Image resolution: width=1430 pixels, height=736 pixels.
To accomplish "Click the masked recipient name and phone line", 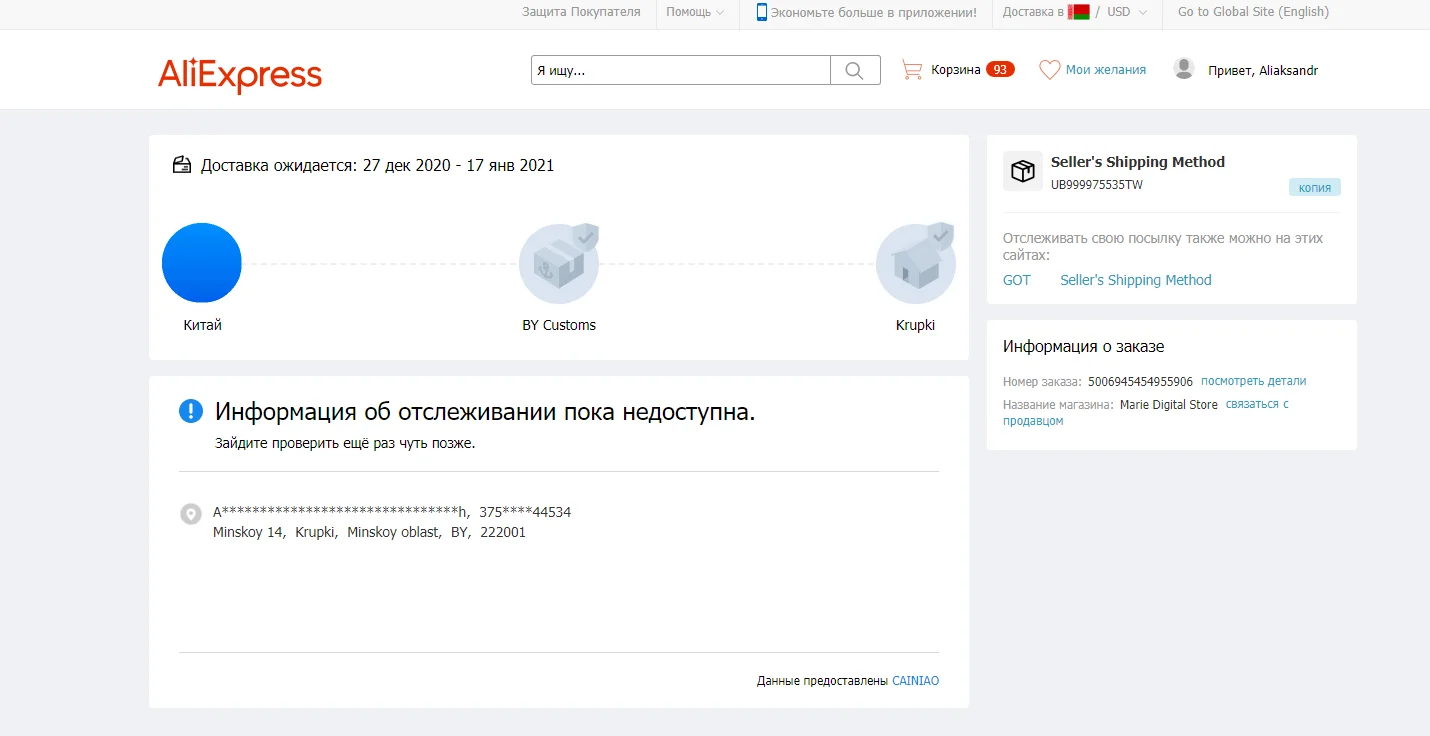I will pos(392,512).
